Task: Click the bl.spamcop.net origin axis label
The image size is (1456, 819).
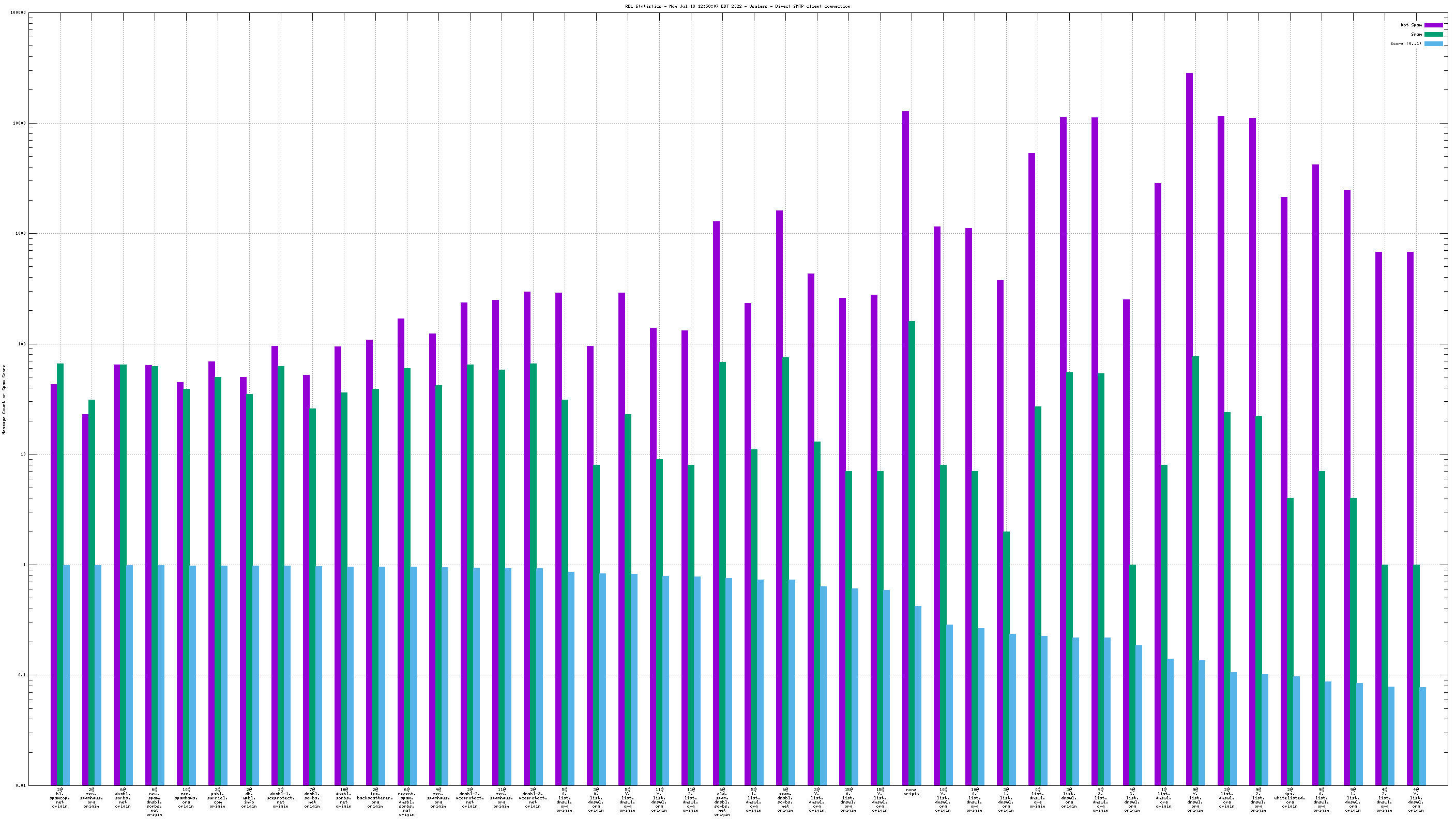Action: click(60, 797)
